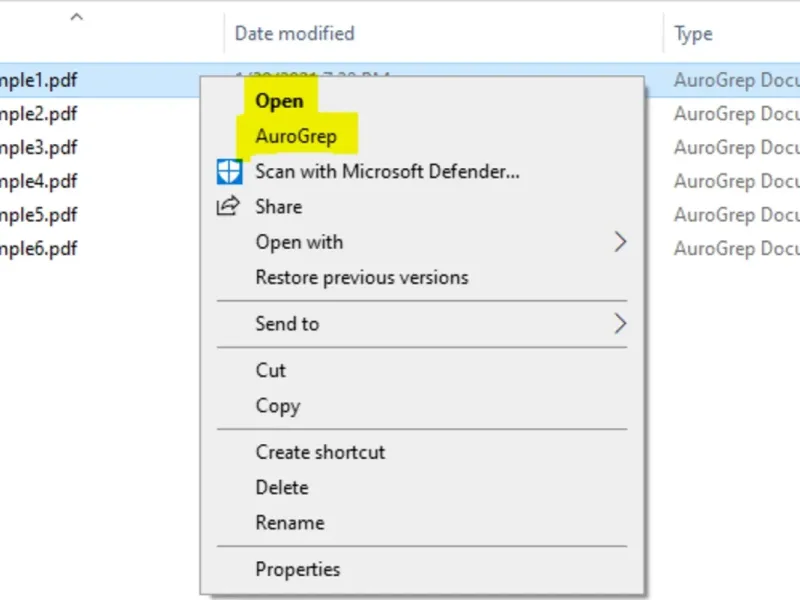This screenshot has height=600, width=800.
Task: Choose Scan with Microsoft Defender
Action: point(387,171)
